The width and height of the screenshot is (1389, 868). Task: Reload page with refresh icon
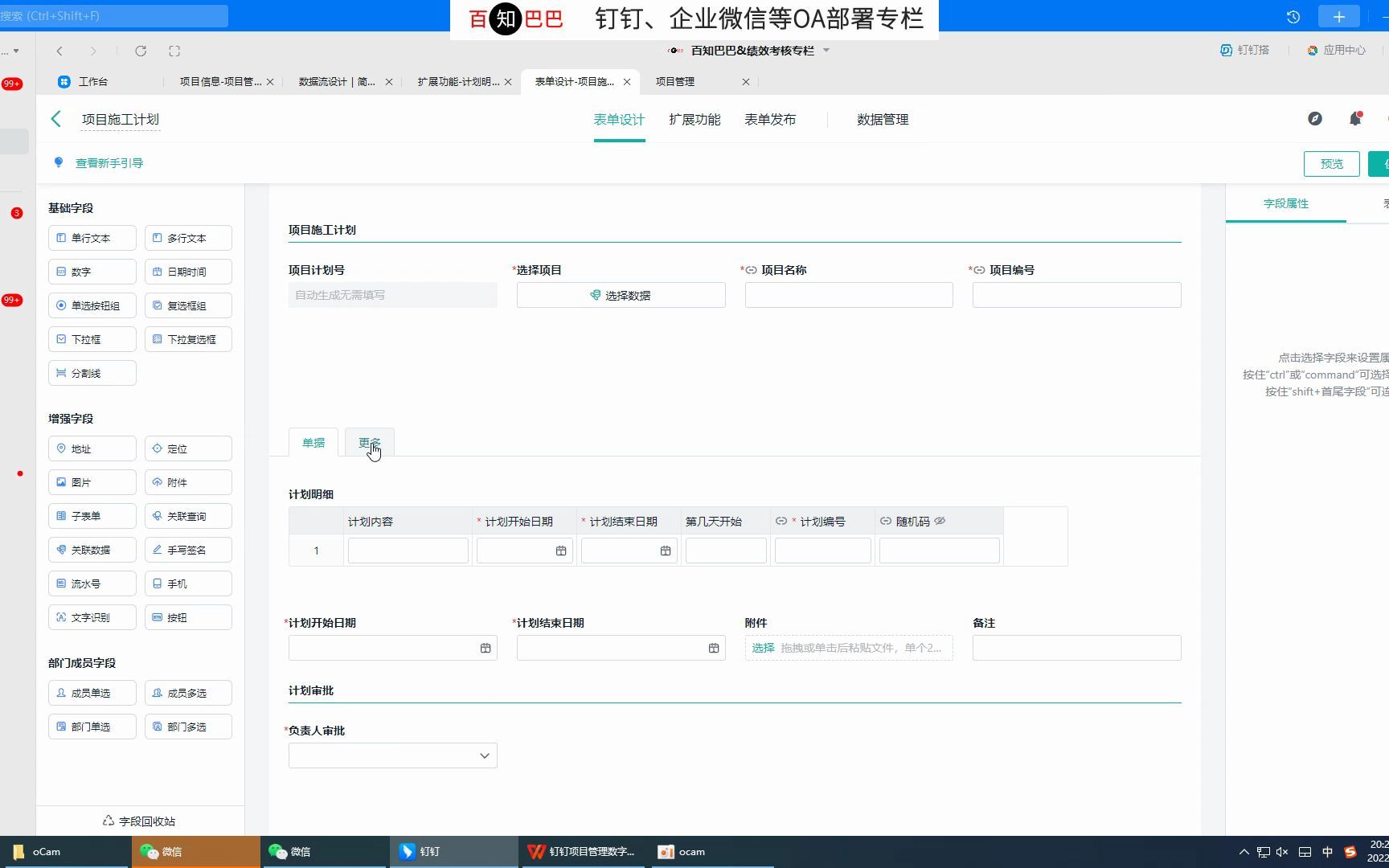click(x=141, y=51)
